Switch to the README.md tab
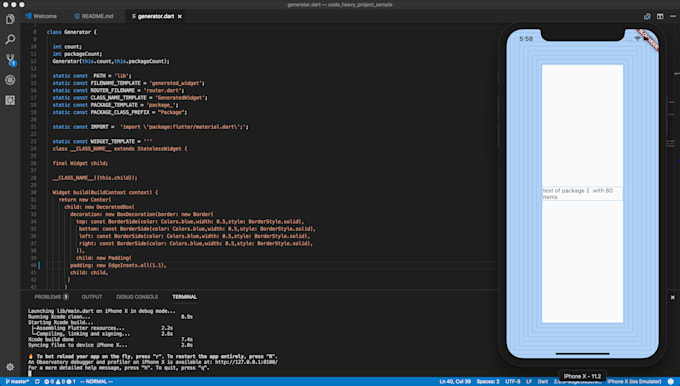 pos(93,16)
